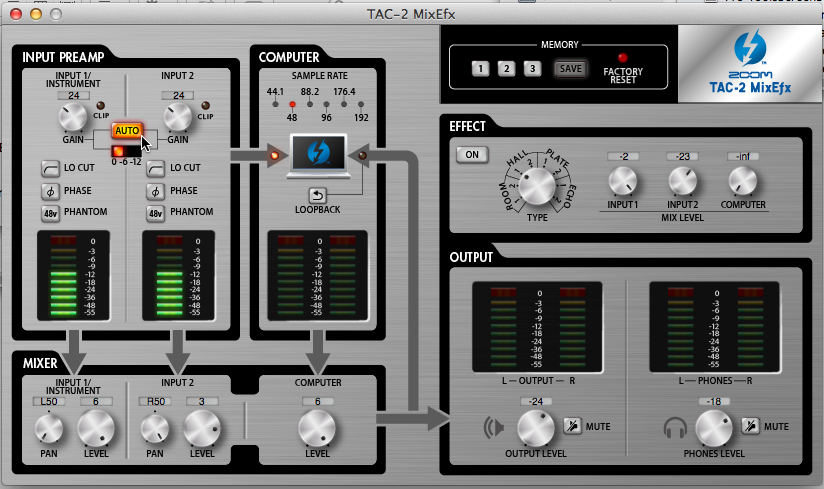Select 176.4 sample rate

(x=344, y=104)
